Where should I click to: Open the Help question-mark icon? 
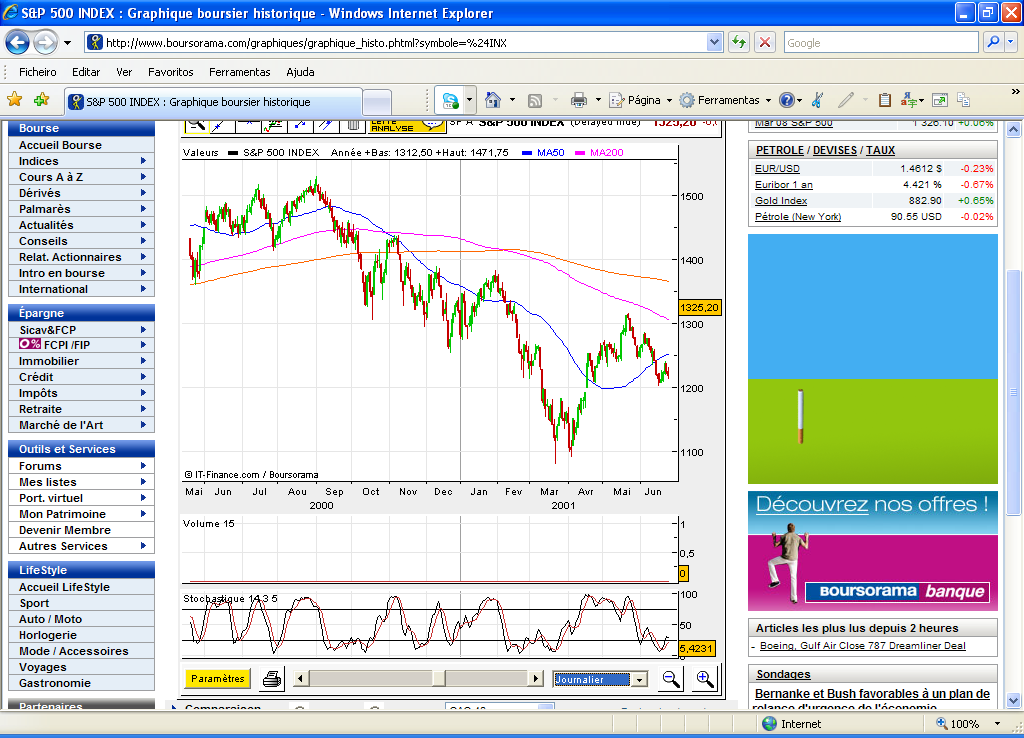(x=787, y=100)
